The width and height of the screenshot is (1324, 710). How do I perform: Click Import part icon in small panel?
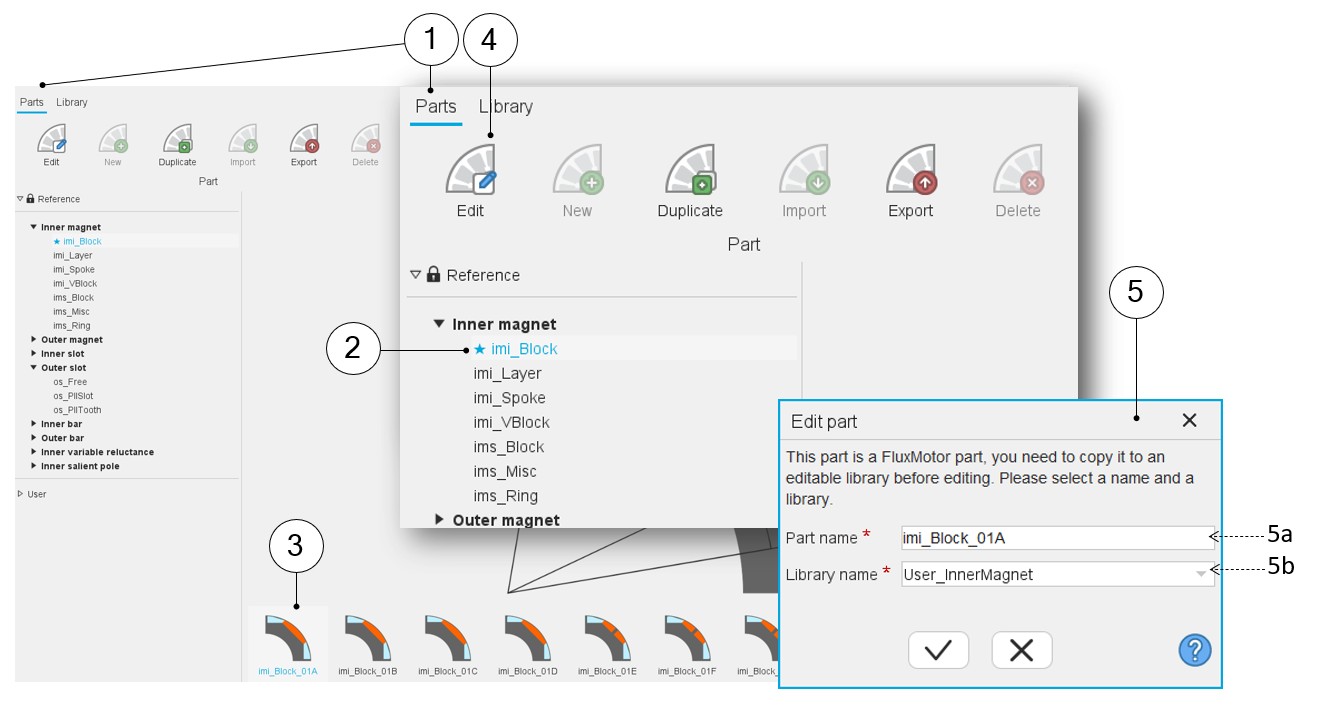(x=243, y=139)
